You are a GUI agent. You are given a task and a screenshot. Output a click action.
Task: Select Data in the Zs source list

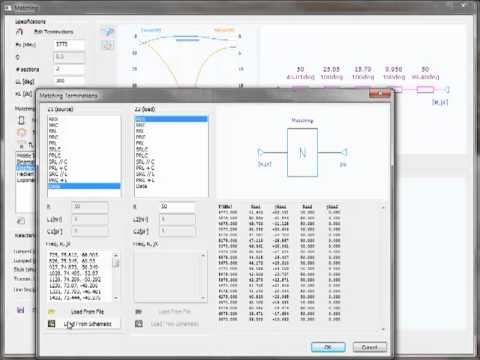click(84, 186)
